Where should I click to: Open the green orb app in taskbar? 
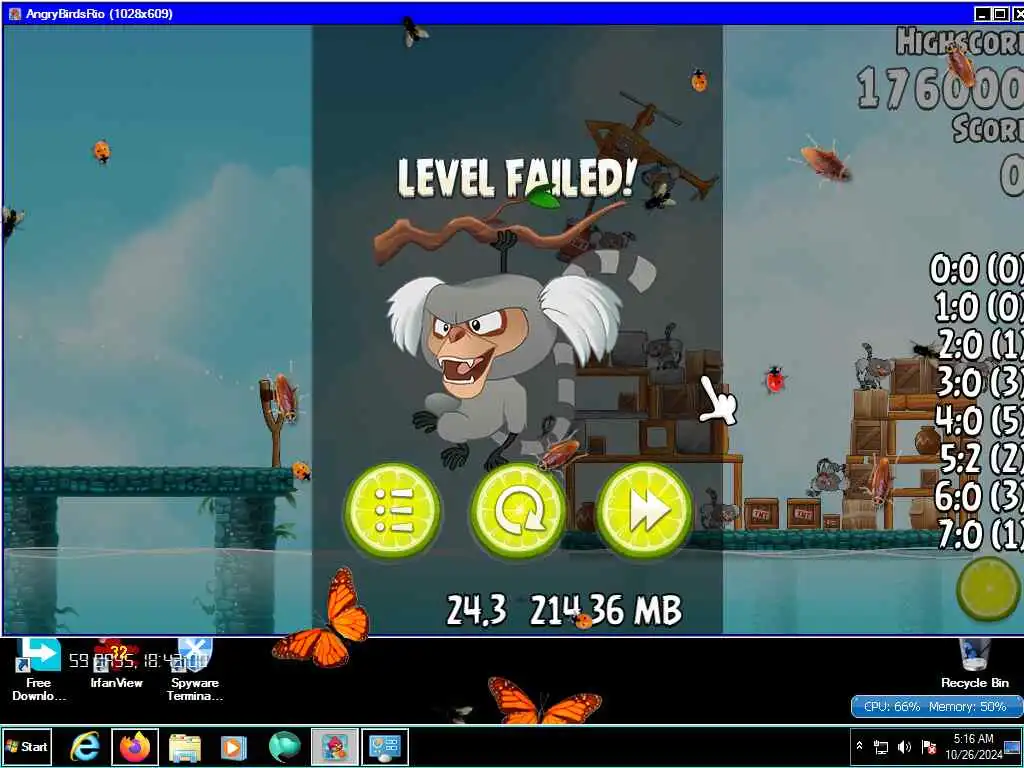pos(285,747)
